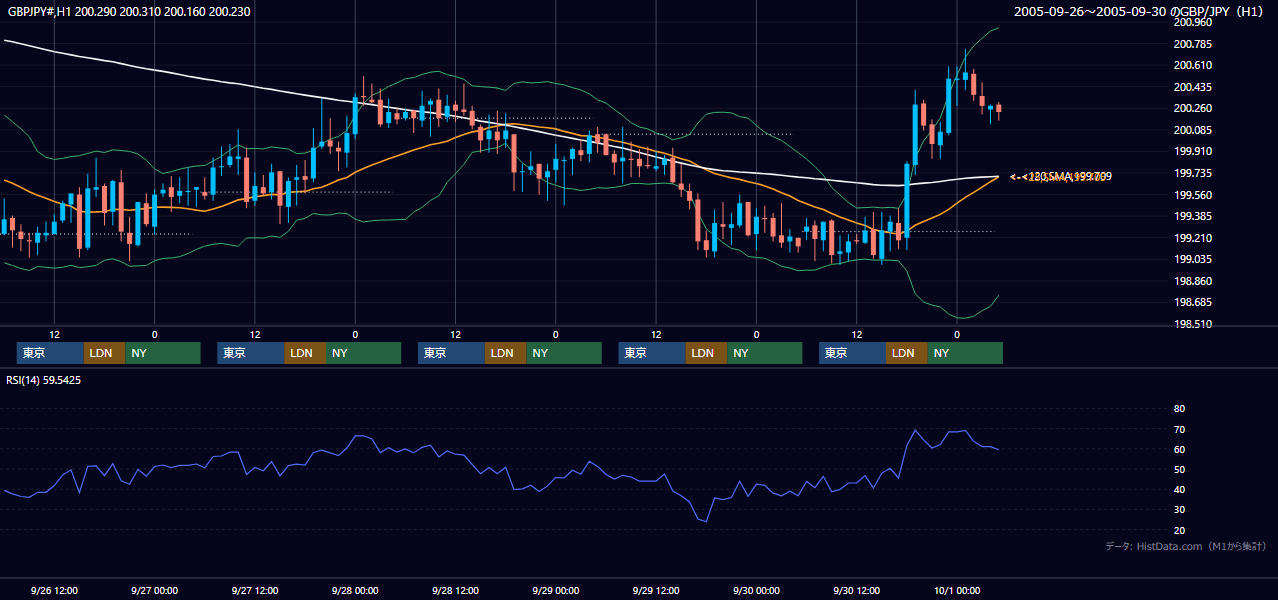Click the 200.960 price axis label
The height and width of the screenshot is (600, 1278).
(1194, 22)
